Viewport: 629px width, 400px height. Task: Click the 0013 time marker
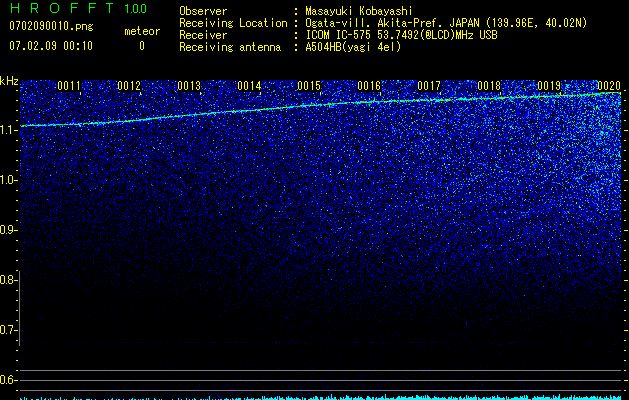tap(189, 86)
